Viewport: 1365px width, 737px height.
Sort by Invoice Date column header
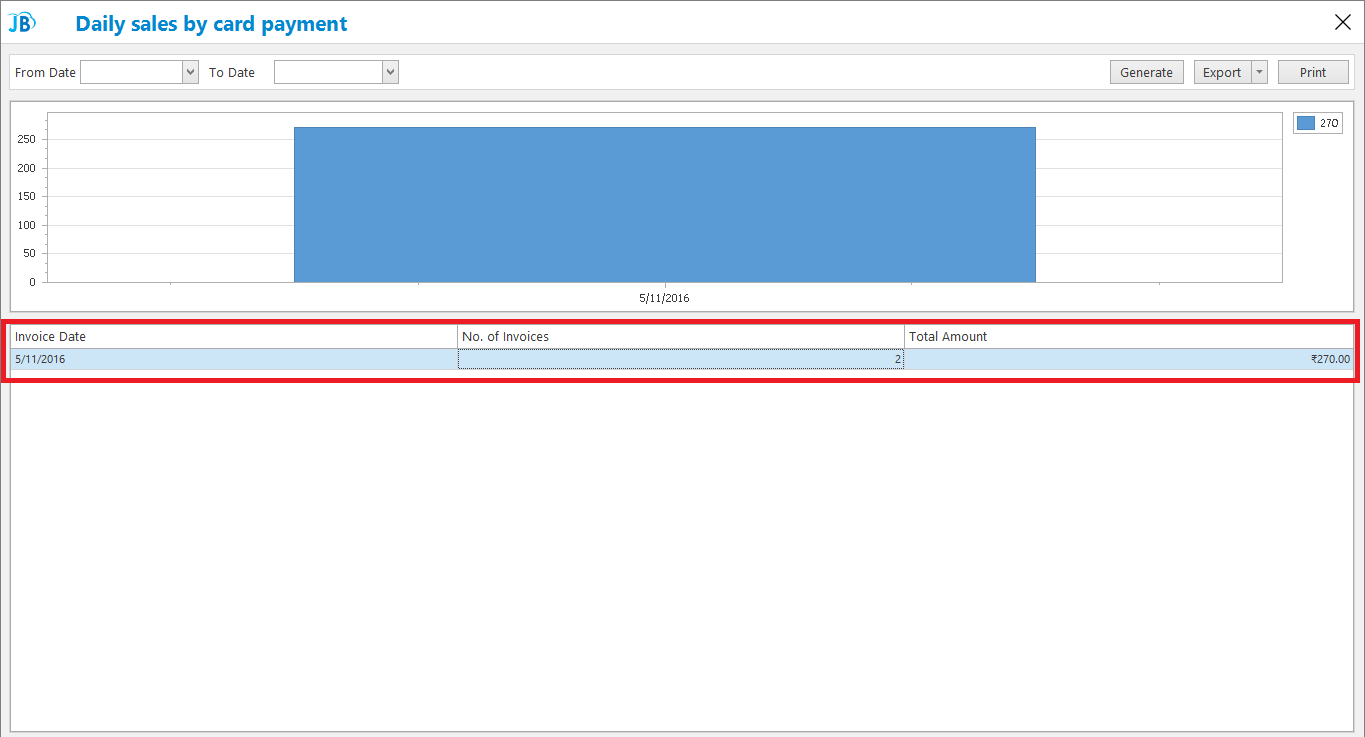[x=234, y=337]
